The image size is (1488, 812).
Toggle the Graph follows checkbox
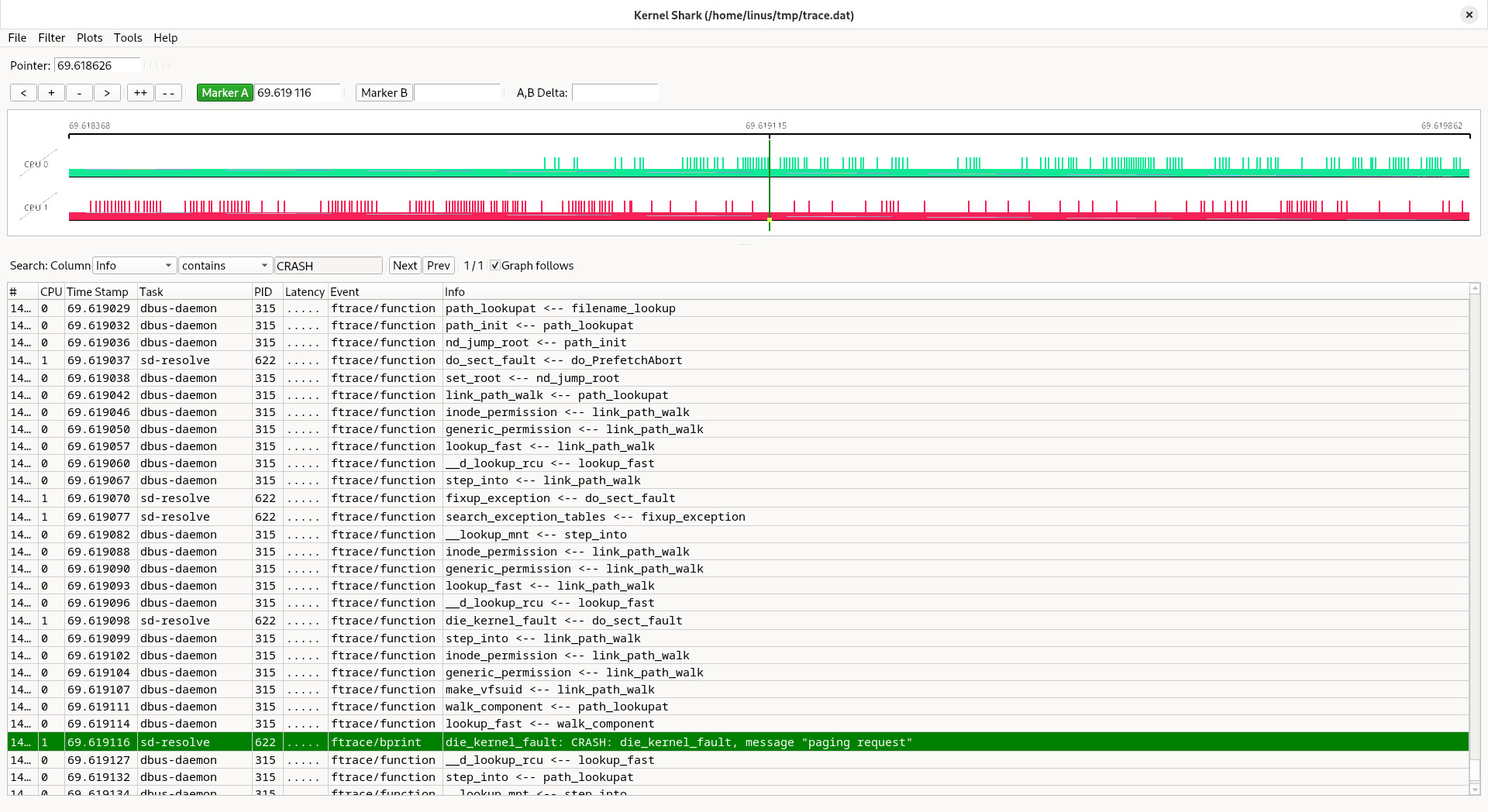[x=495, y=266]
